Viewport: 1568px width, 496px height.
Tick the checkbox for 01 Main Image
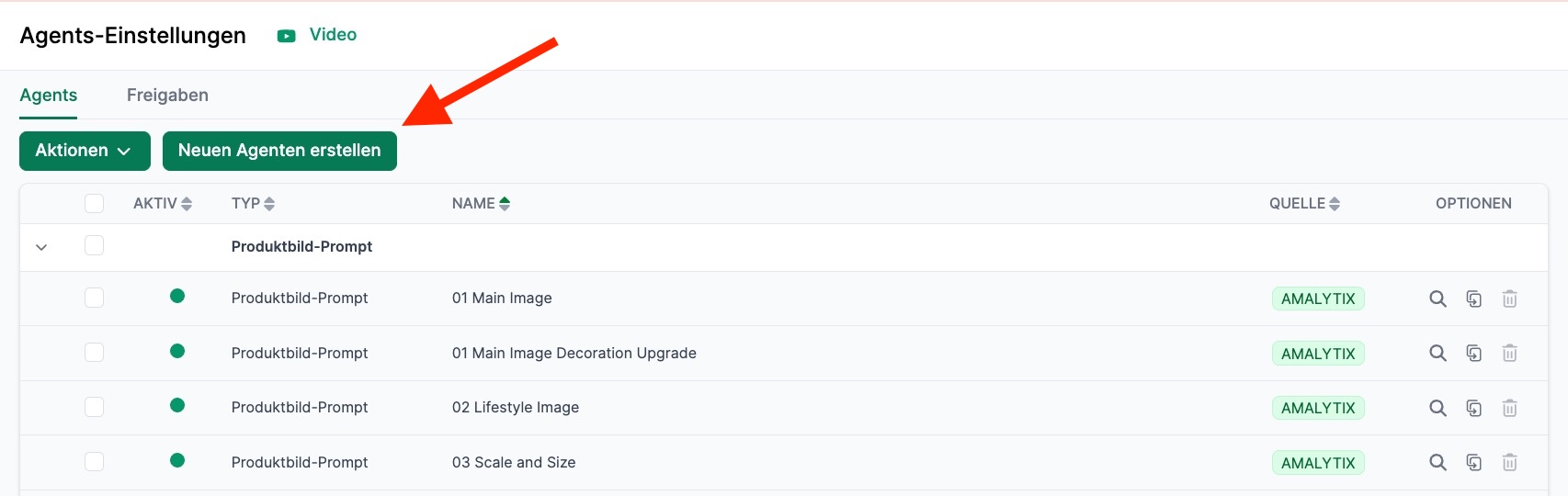pyautogui.click(x=94, y=298)
